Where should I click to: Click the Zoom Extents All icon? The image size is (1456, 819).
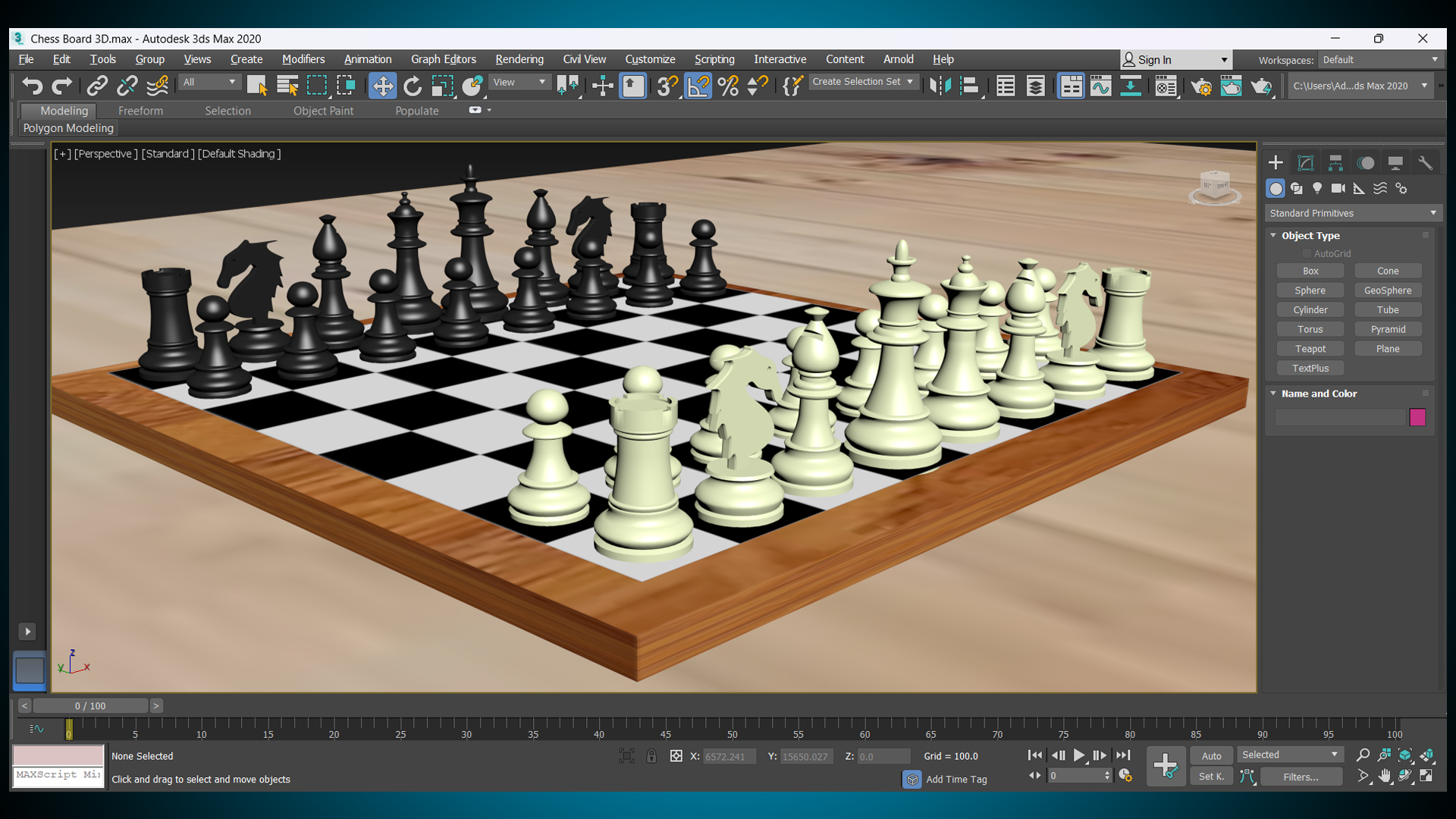(x=1426, y=755)
